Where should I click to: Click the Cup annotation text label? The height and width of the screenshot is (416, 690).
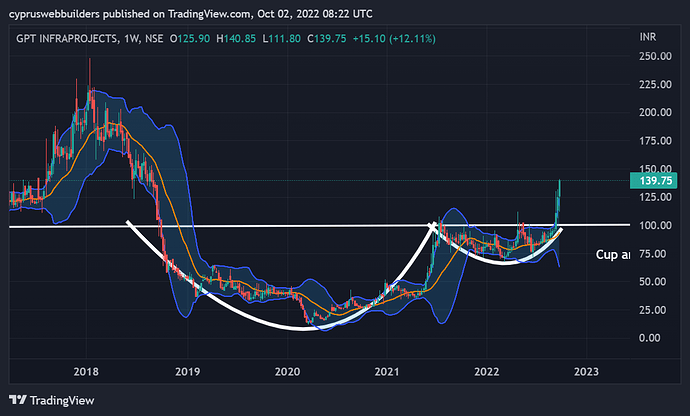tap(613, 255)
